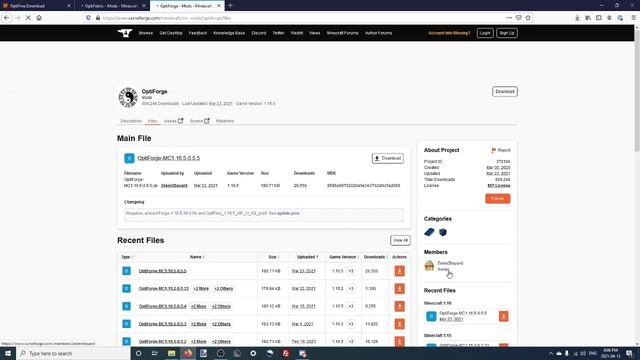Open Browse in the top navigation

146,33
